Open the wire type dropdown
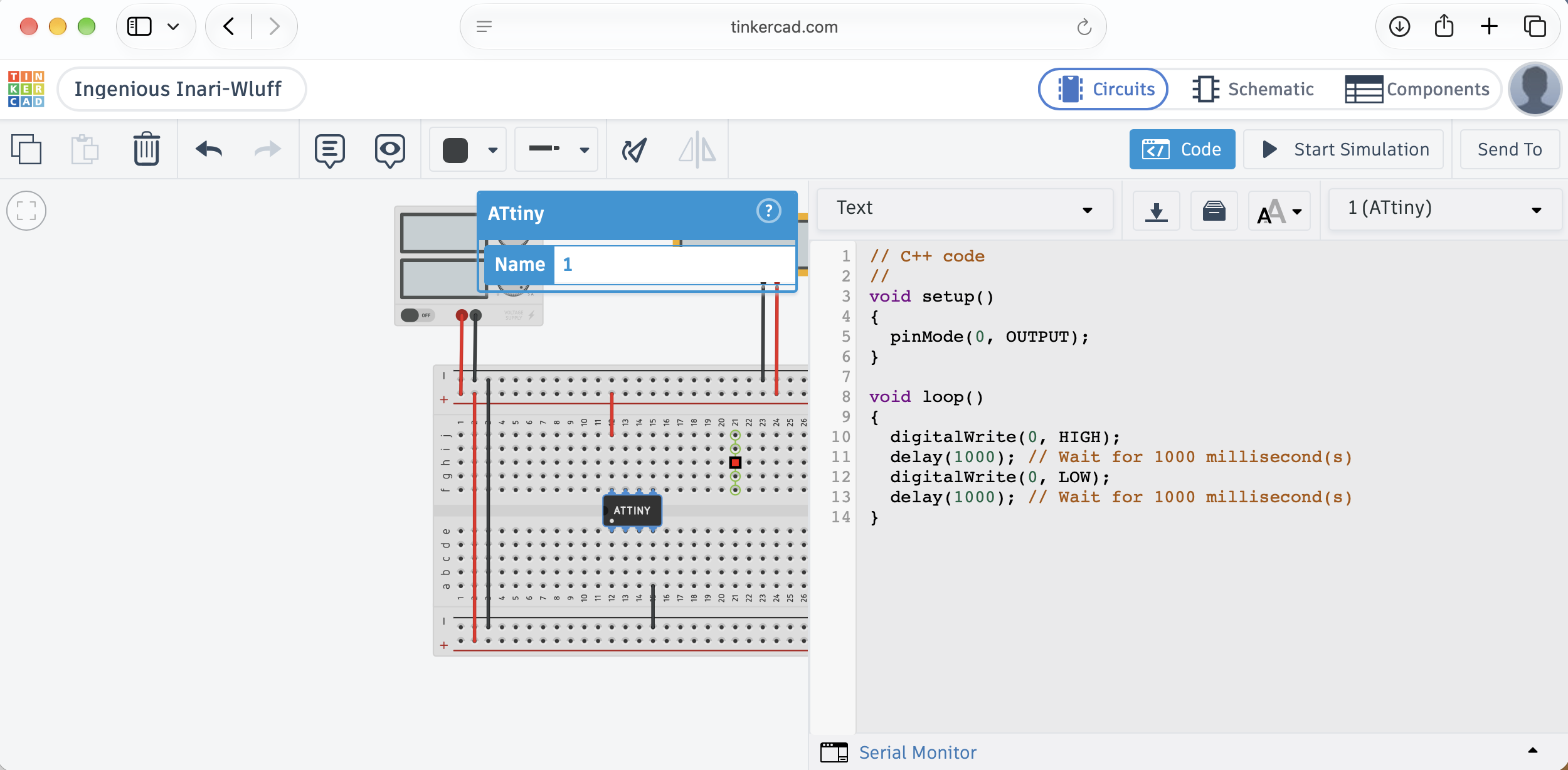Image resolution: width=1568 pixels, height=770 pixels. [x=585, y=150]
